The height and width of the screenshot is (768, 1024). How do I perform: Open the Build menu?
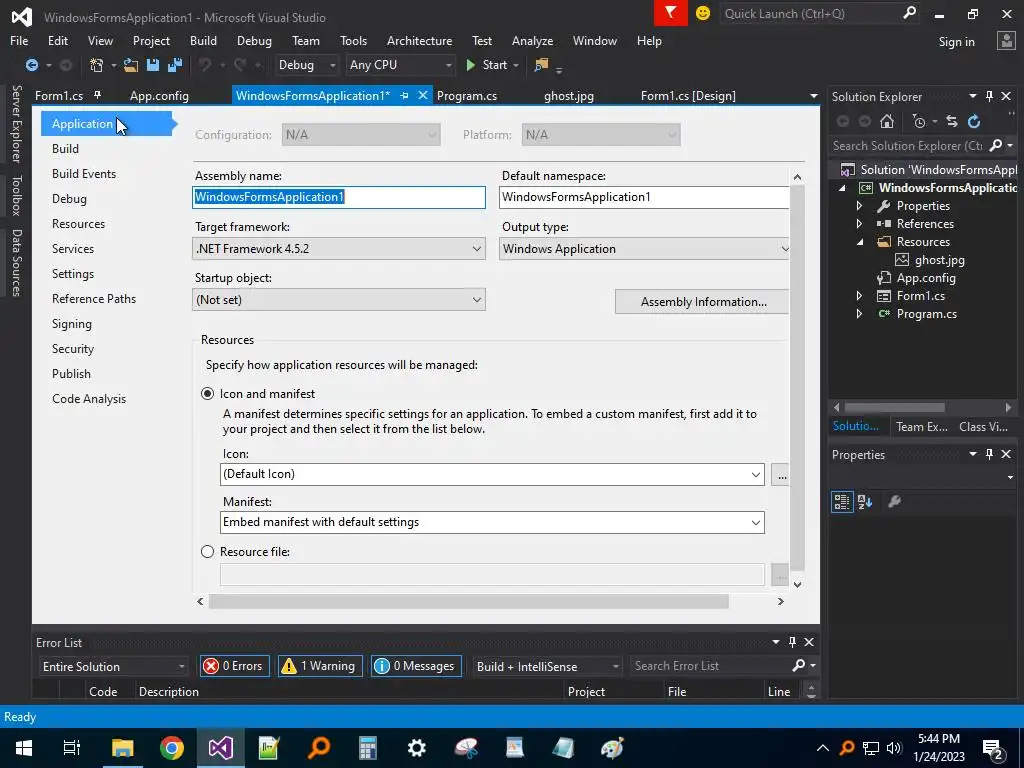click(x=203, y=40)
